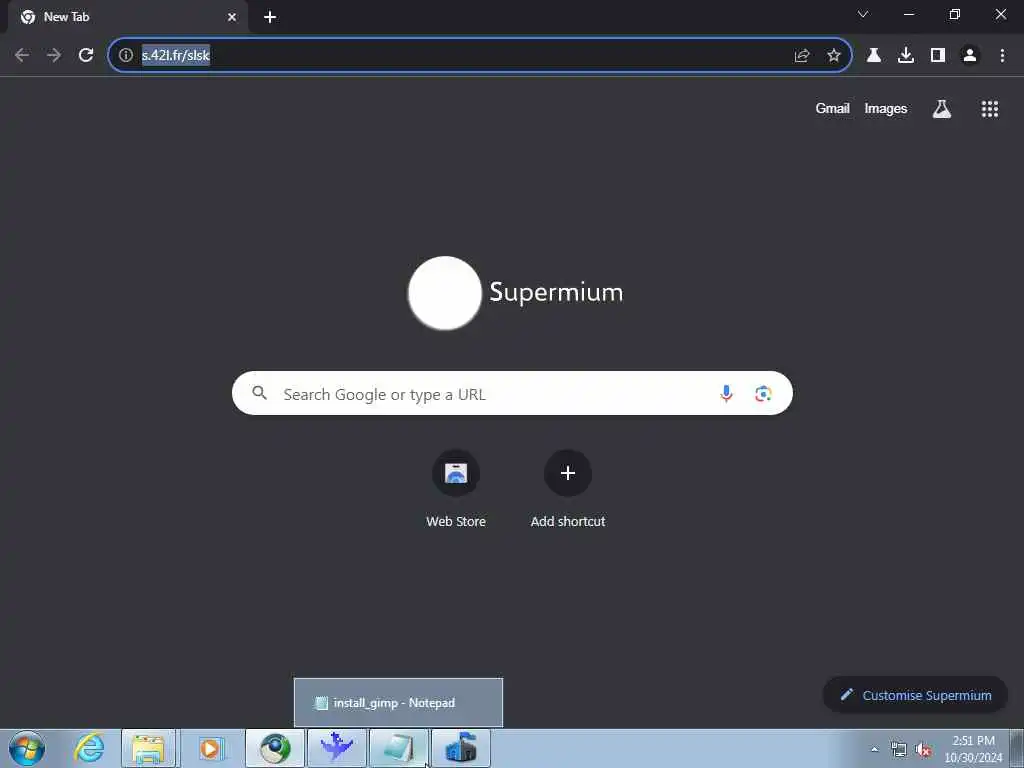Toggle the side panel icon
The width and height of the screenshot is (1024, 768).
[x=938, y=55]
